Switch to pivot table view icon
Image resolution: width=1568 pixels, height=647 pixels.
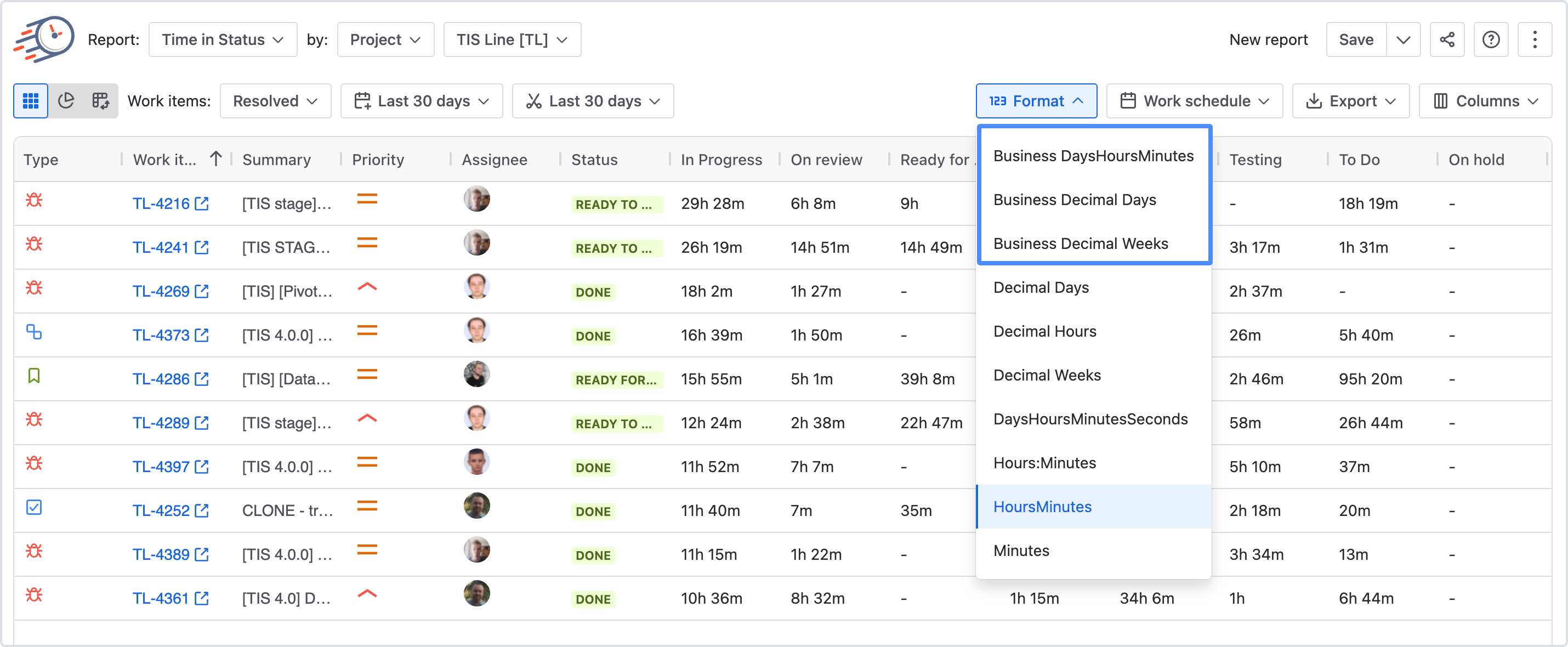click(x=100, y=100)
